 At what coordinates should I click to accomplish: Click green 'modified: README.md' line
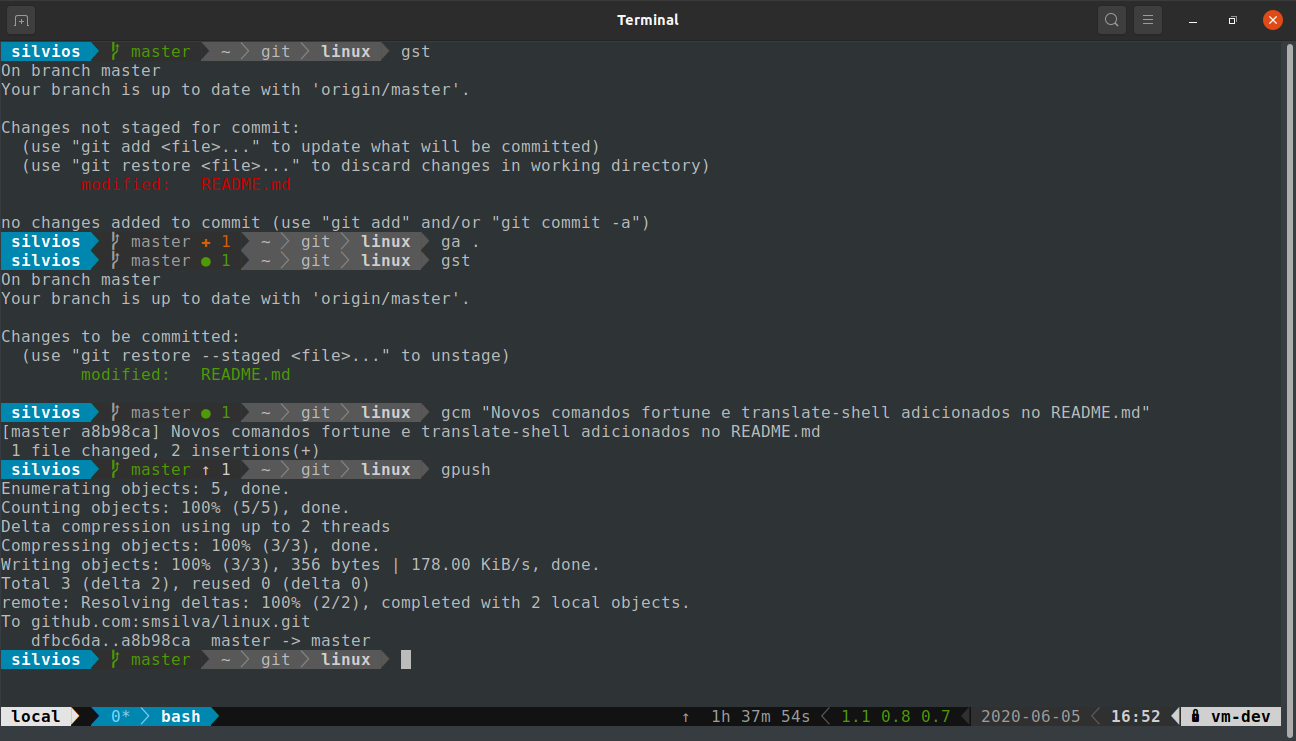pos(186,375)
